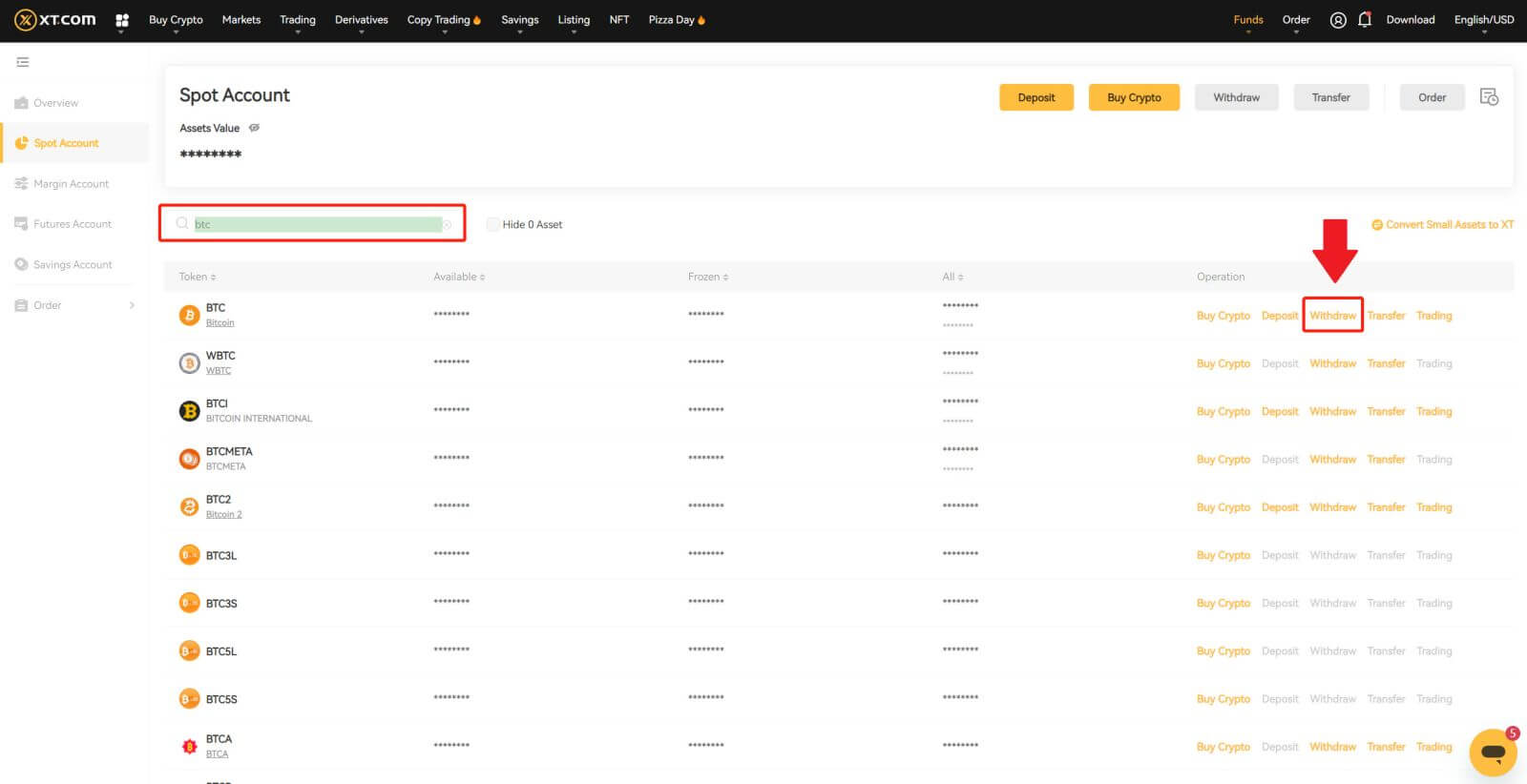The width and height of the screenshot is (1527, 784).
Task: Open the Pizza Day menu item
Action: tap(677, 20)
